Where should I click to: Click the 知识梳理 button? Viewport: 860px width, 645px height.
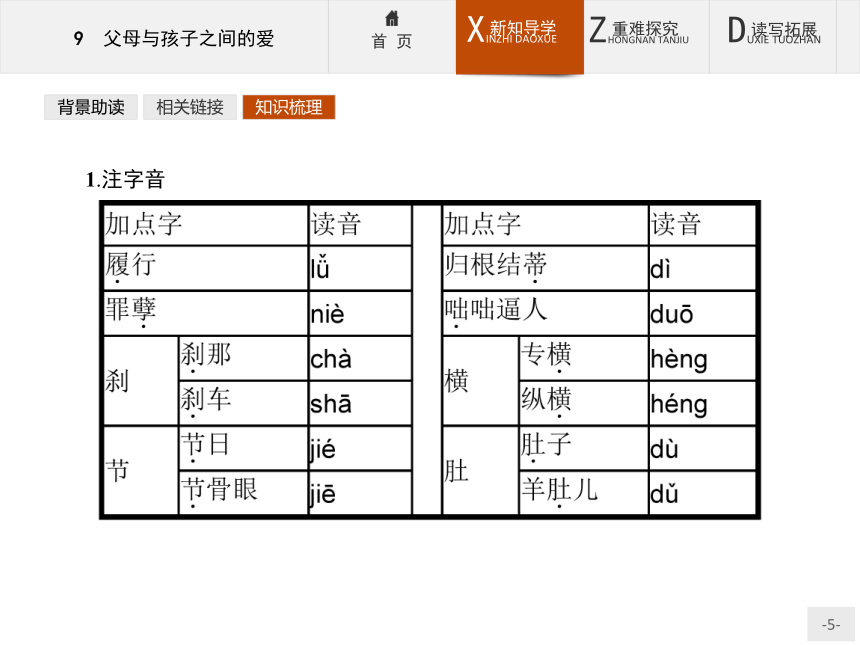pyautogui.click(x=288, y=107)
